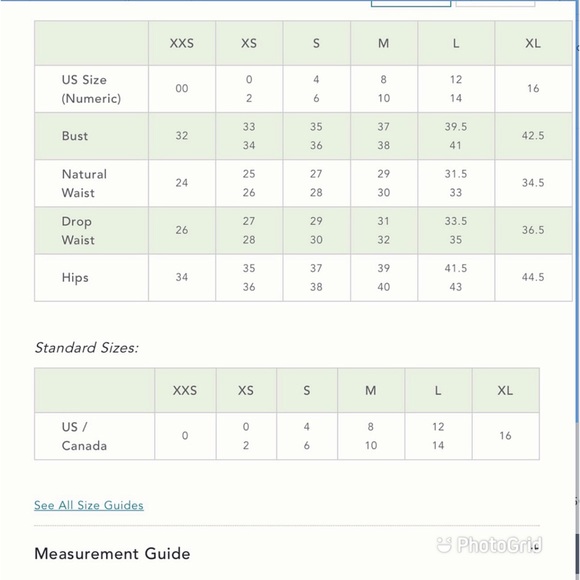Select the Bust row label
The width and height of the screenshot is (580, 580).
75,136
